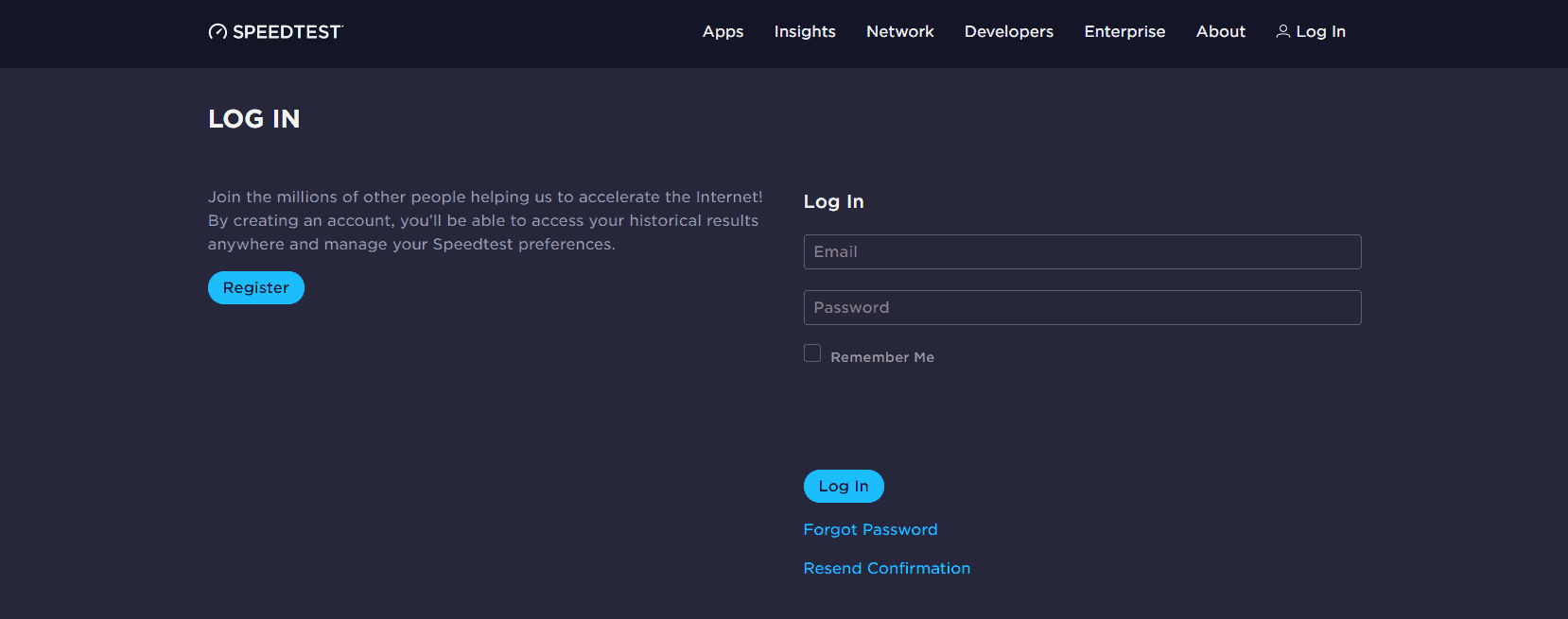Click the Resend Confirmation link
Screen dimensions: 1568x619
pyautogui.click(x=887, y=569)
